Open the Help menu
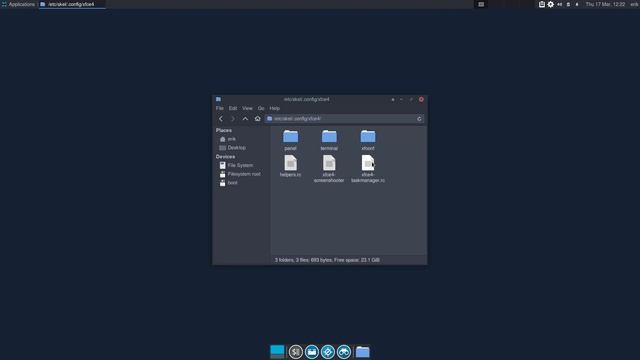This screenshot has height=360, width=640. point(275,109)
